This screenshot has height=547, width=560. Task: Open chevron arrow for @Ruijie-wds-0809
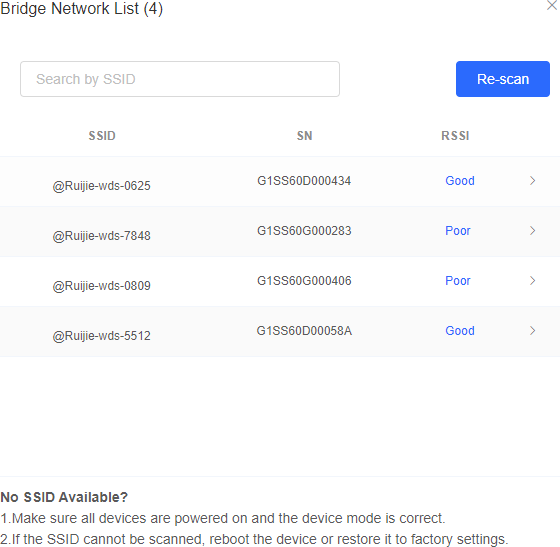[x=532, y=281]
